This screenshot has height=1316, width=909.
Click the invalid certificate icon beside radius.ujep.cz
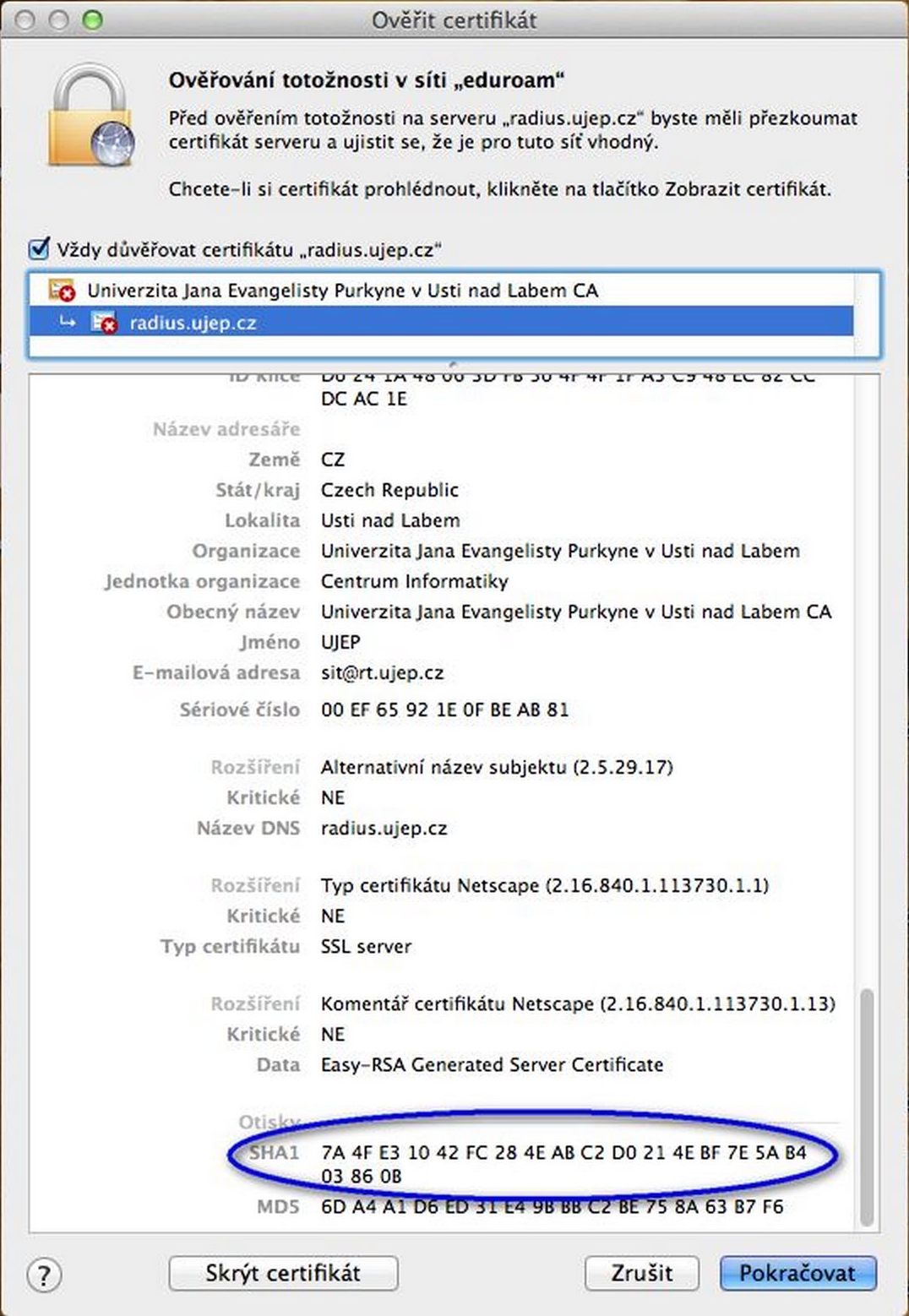[x=104, y=324]
